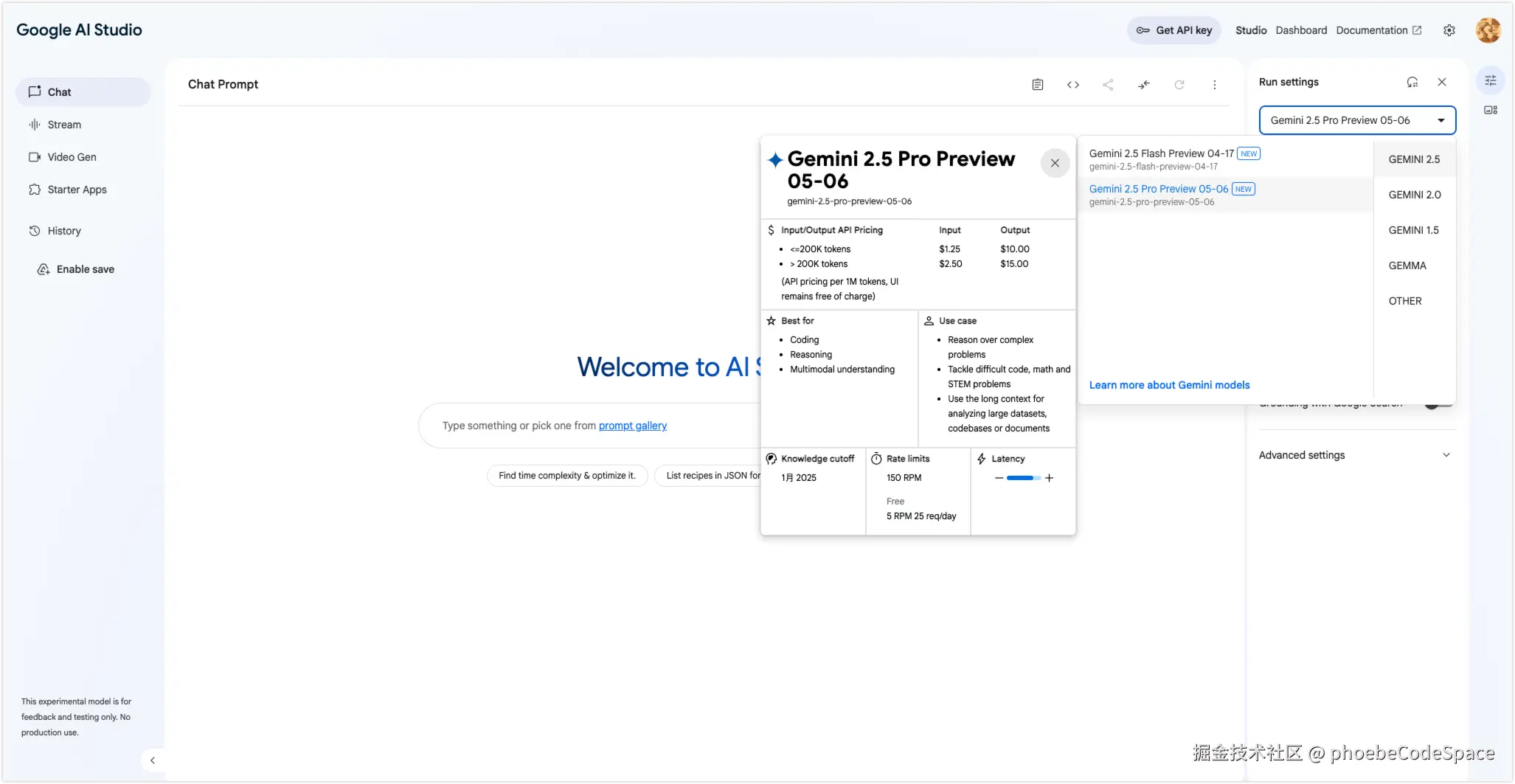Image resolution: width=1515 pixels, height=784 pixels.
Task: Open the settings gear in the header
Action: click(1449, 30)
